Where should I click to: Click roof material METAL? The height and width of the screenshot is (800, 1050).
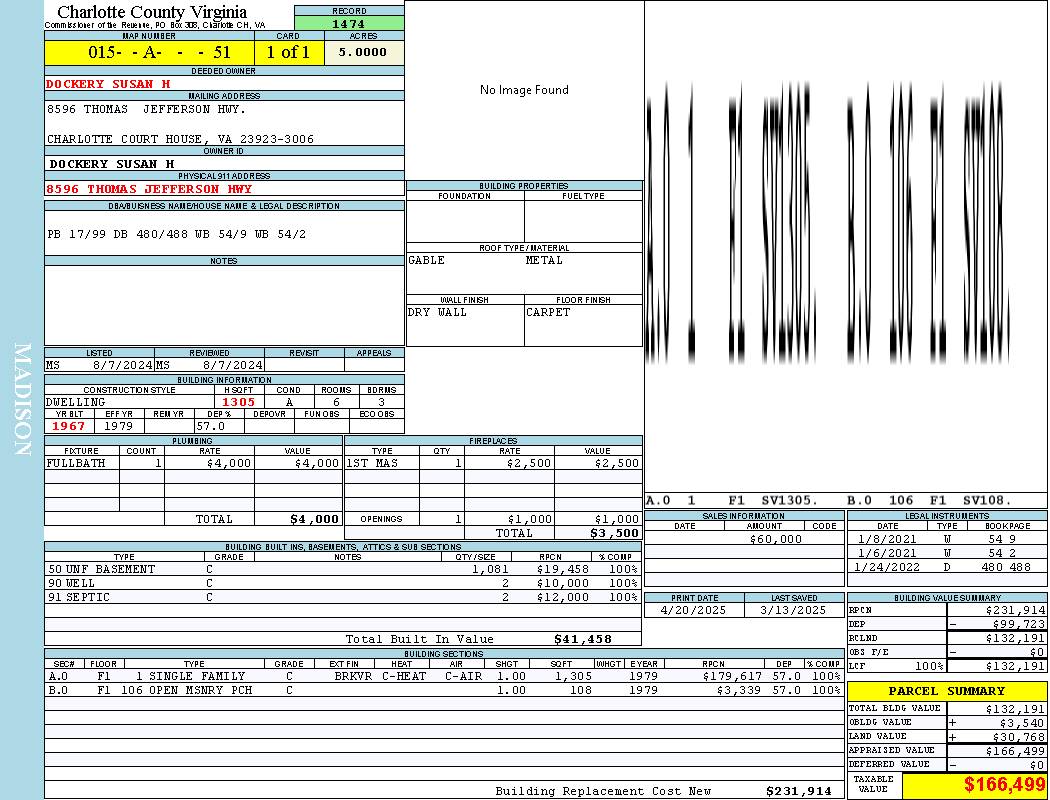(x=544, y=260)
